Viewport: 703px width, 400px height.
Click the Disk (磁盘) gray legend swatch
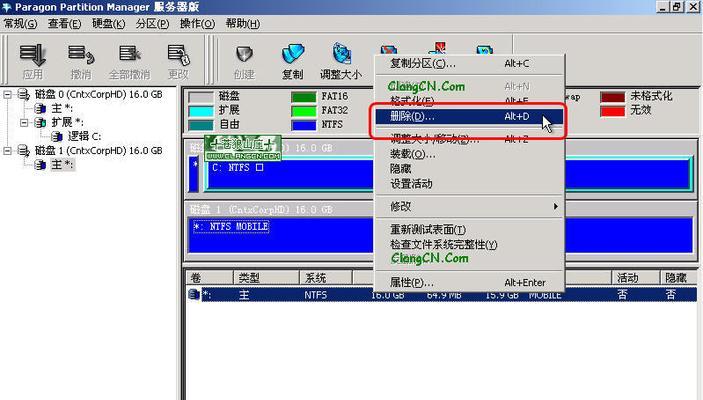tap(200, 96)
